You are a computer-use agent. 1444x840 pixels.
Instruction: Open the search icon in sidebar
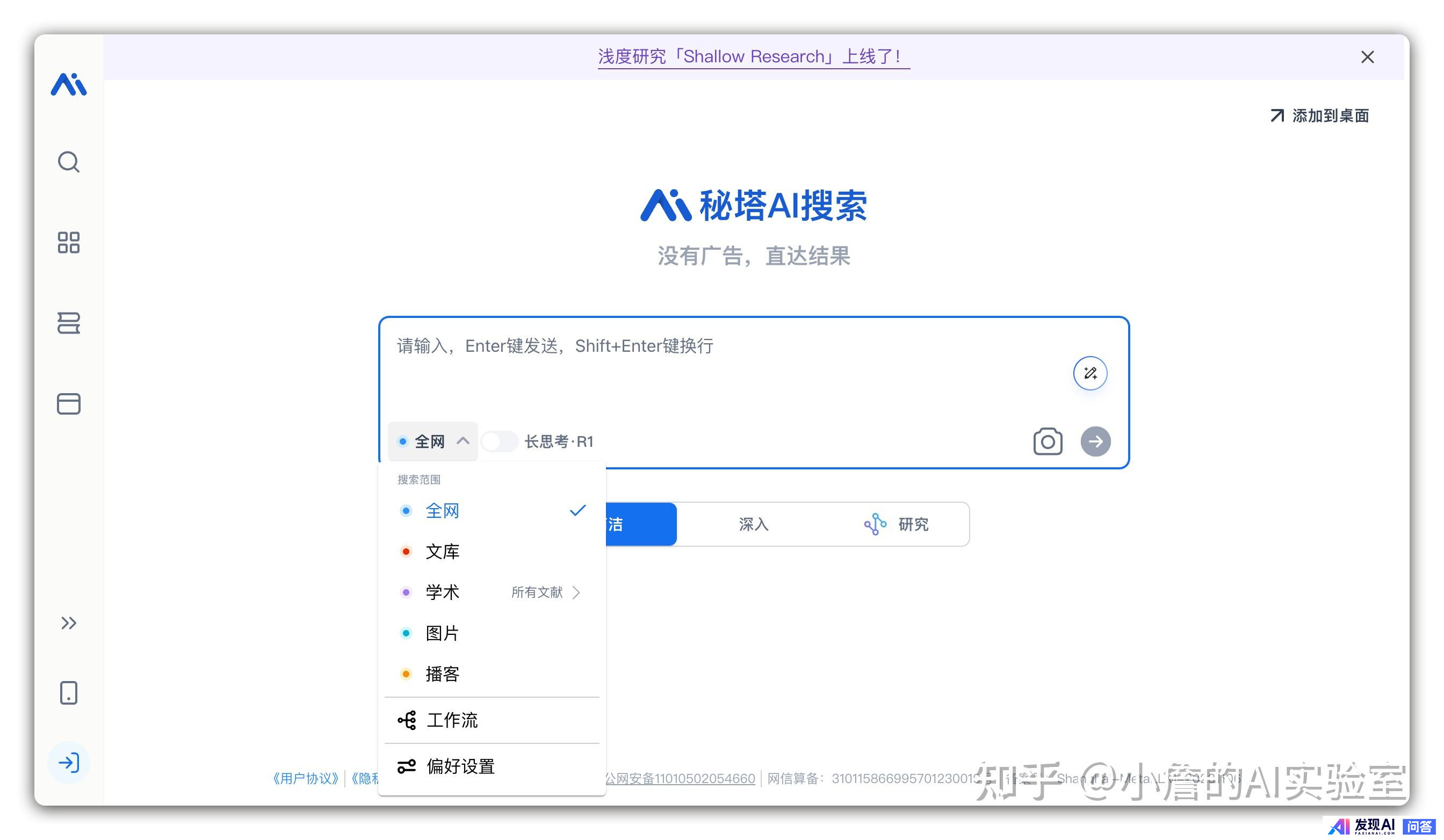point(69,162)
